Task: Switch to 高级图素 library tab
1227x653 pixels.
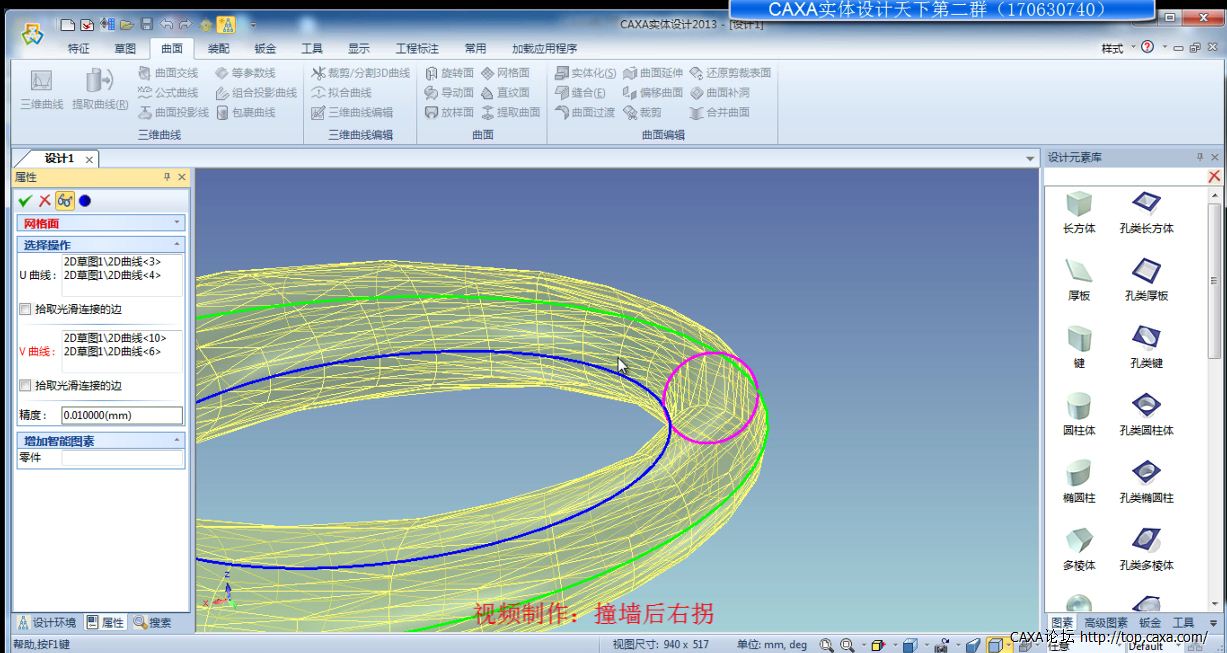Action: pos(1105,623)
